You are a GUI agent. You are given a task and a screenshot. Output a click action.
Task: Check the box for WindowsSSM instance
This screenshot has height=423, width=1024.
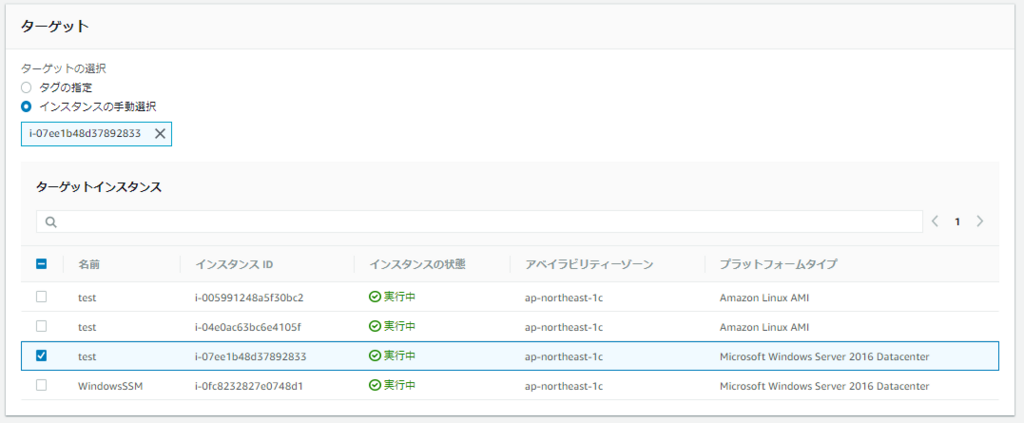(41, 386)
